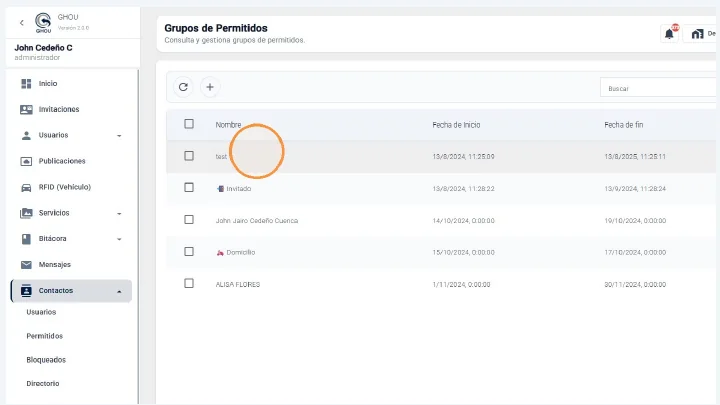Image resolution: width=720 pixels, height=405 pixels.
Task: Check the Invitado row checkbox
Action: pyautogui.click(x=189, y=187)
